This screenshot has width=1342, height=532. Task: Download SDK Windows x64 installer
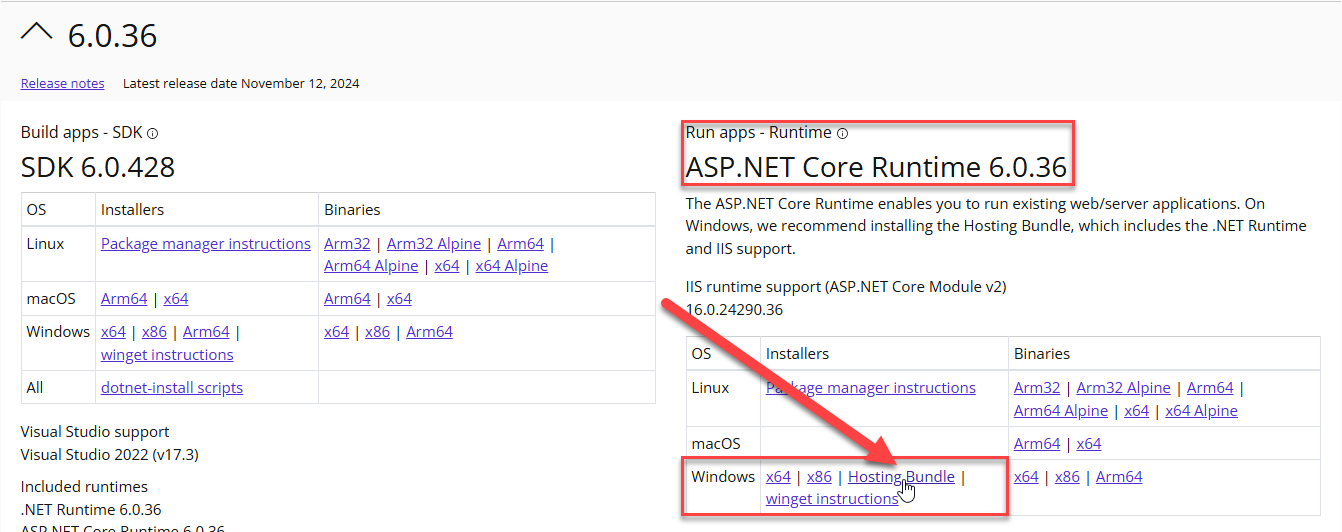(113, 332)
